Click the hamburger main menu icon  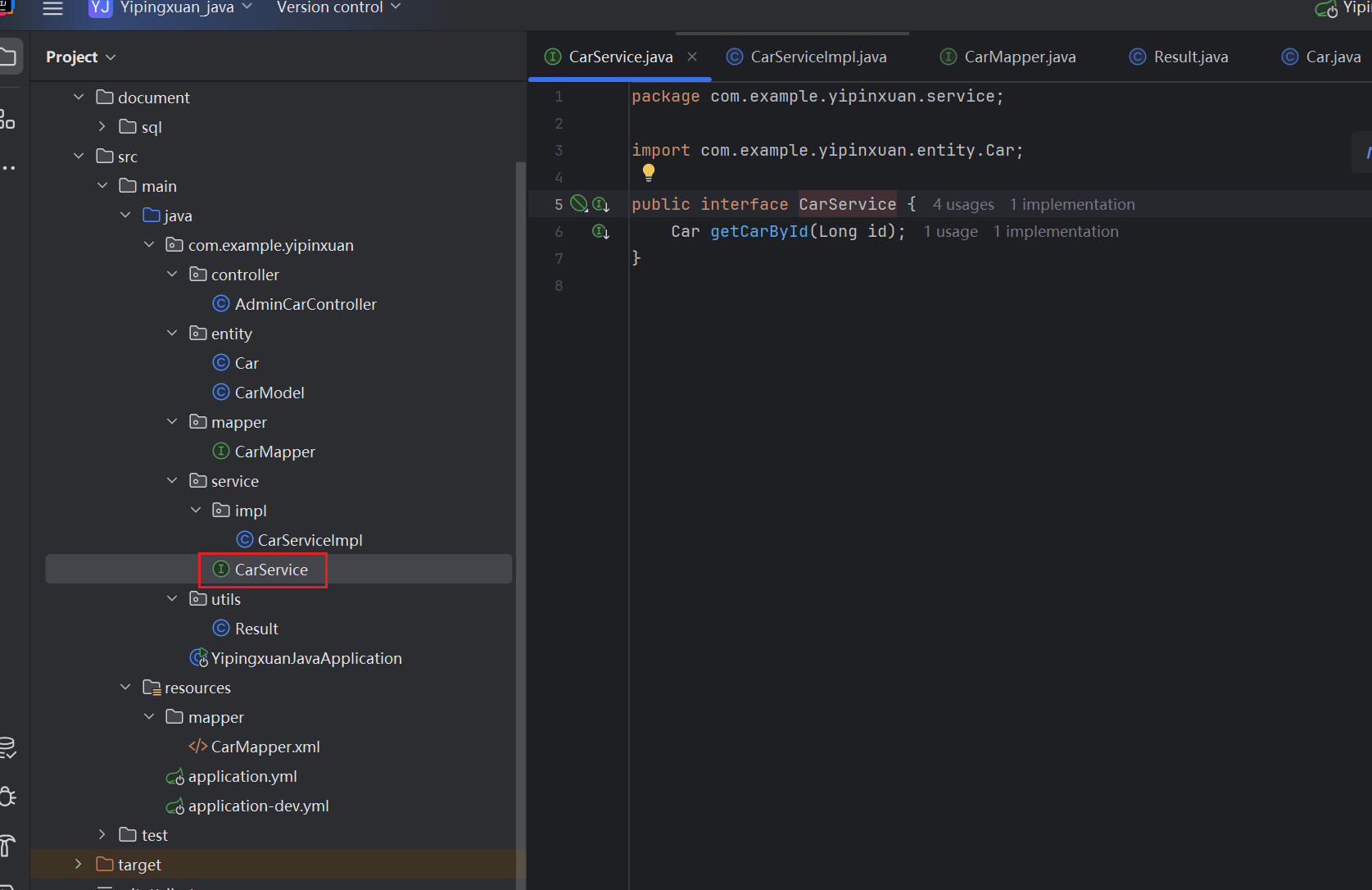click(52, 8)
